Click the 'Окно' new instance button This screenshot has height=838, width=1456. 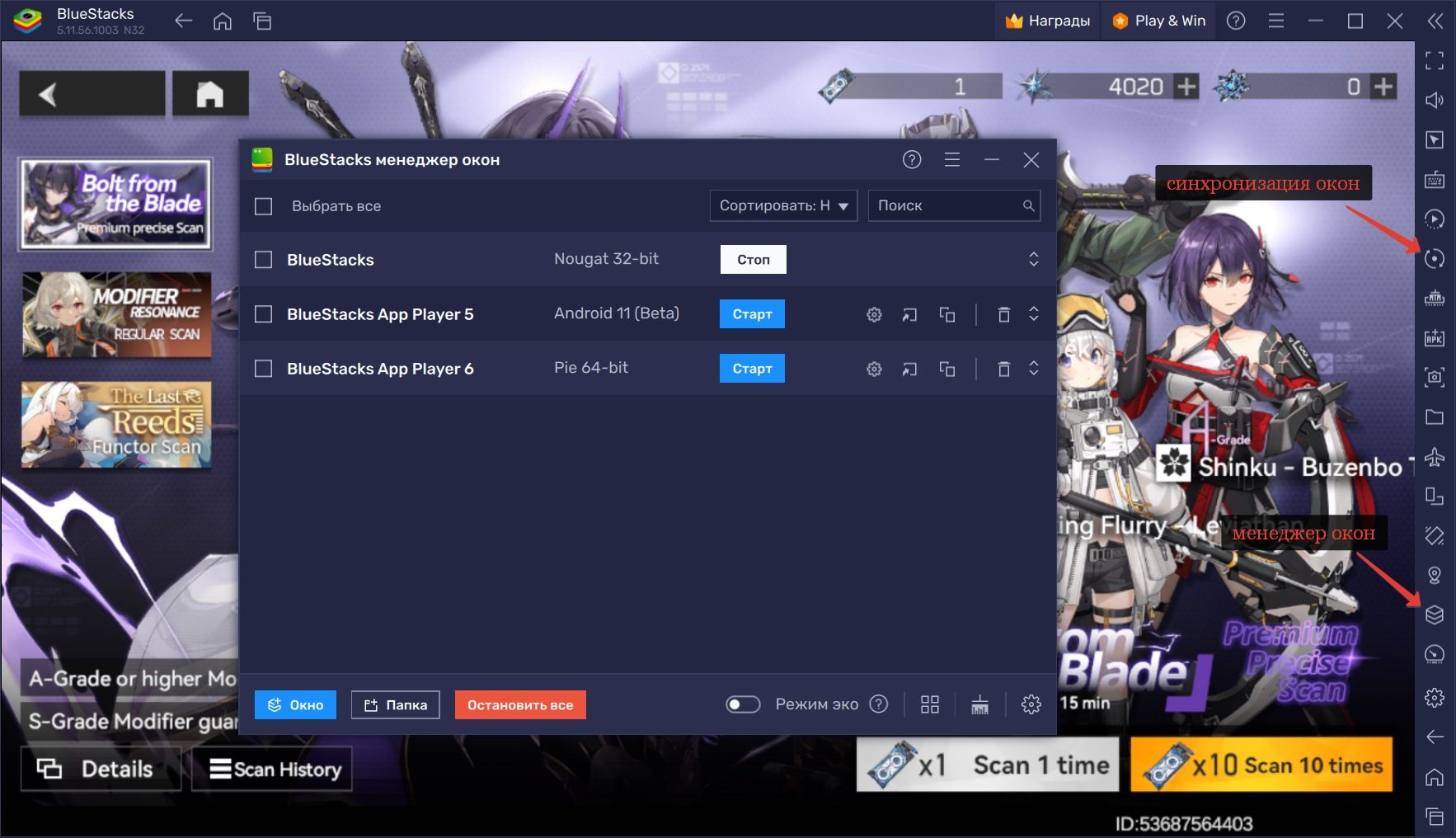click(295, 705)
